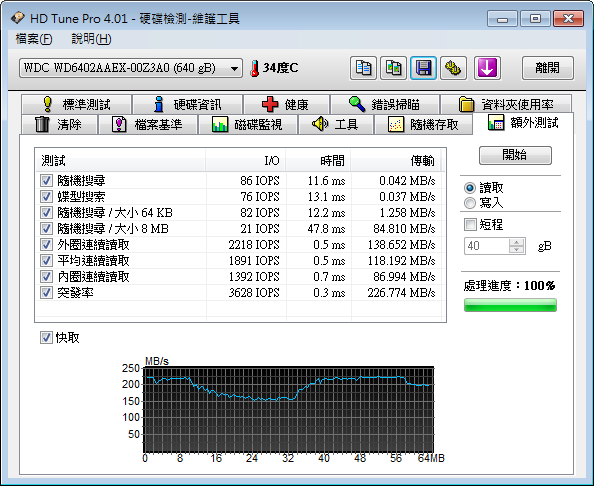Click the folder icon on 資料夾使用率 tab
The height and width of the screenshot is (486, 594).
tap(466, 104)
